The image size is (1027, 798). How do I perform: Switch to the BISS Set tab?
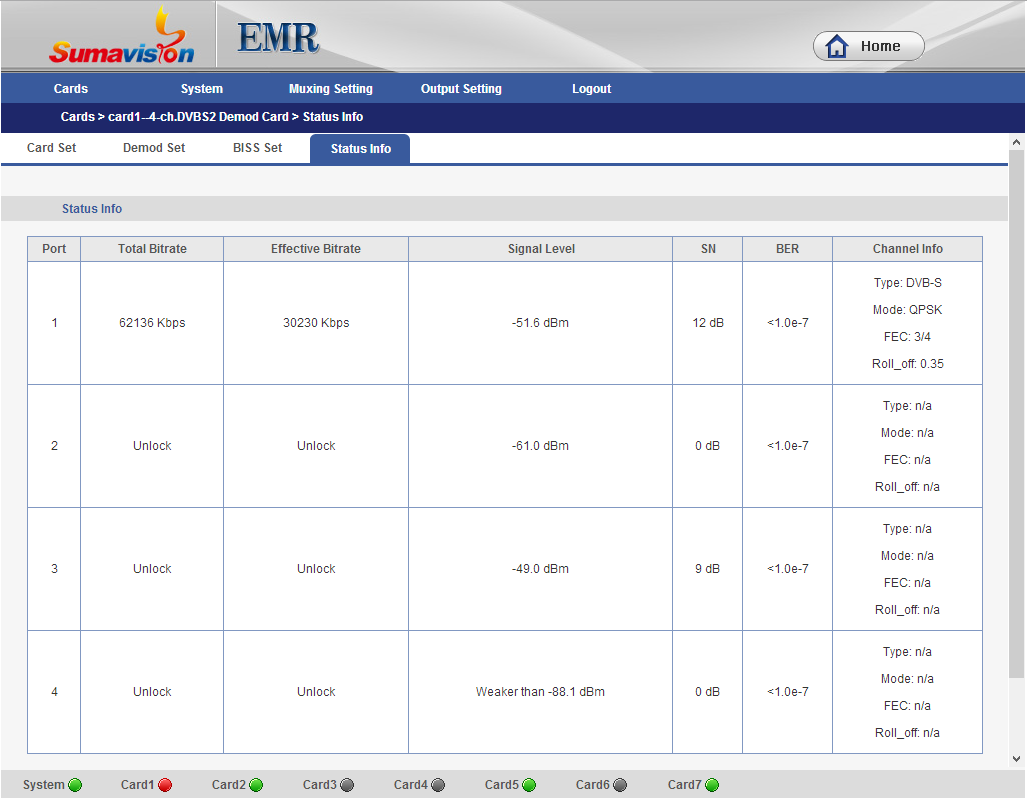(x=257, y=148)
